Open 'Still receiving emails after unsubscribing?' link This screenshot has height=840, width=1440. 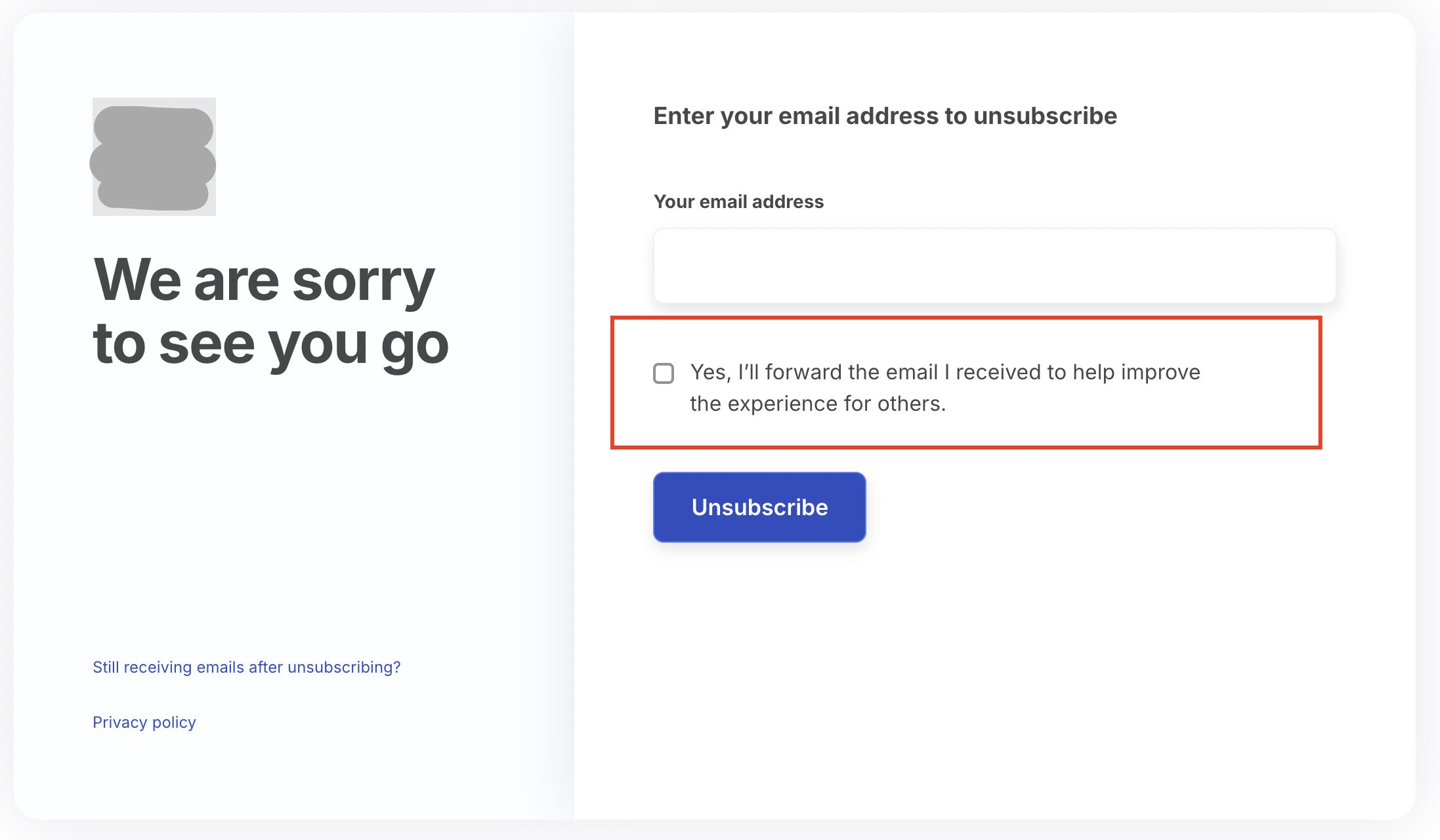[246, 667]
